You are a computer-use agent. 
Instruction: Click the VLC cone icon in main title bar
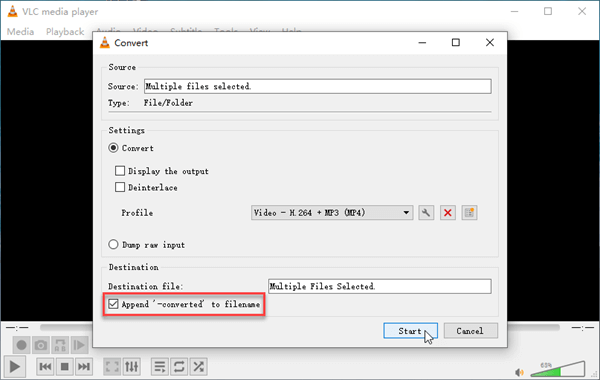13,11
